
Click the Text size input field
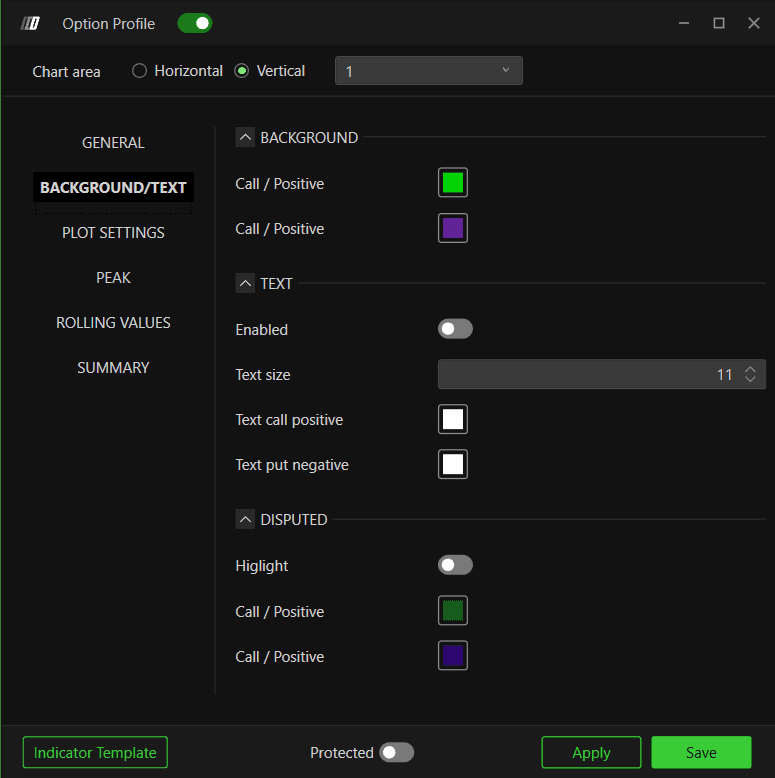tap(602, 374)
